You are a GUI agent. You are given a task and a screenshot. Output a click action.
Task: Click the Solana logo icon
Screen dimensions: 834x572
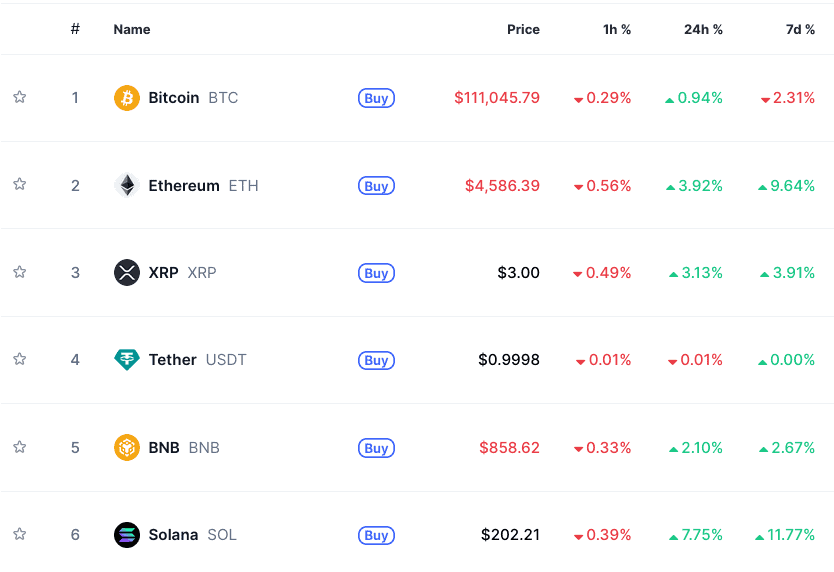127,535
